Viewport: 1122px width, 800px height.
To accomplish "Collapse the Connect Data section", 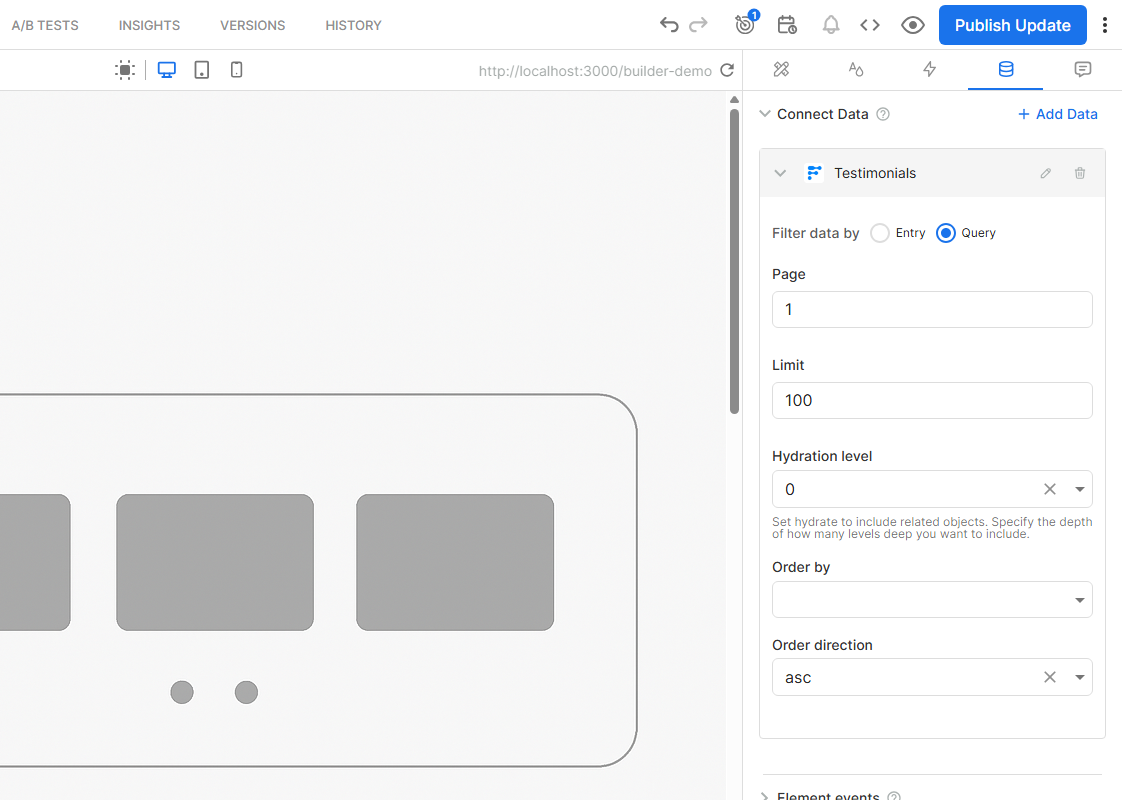I will point(765,114).
